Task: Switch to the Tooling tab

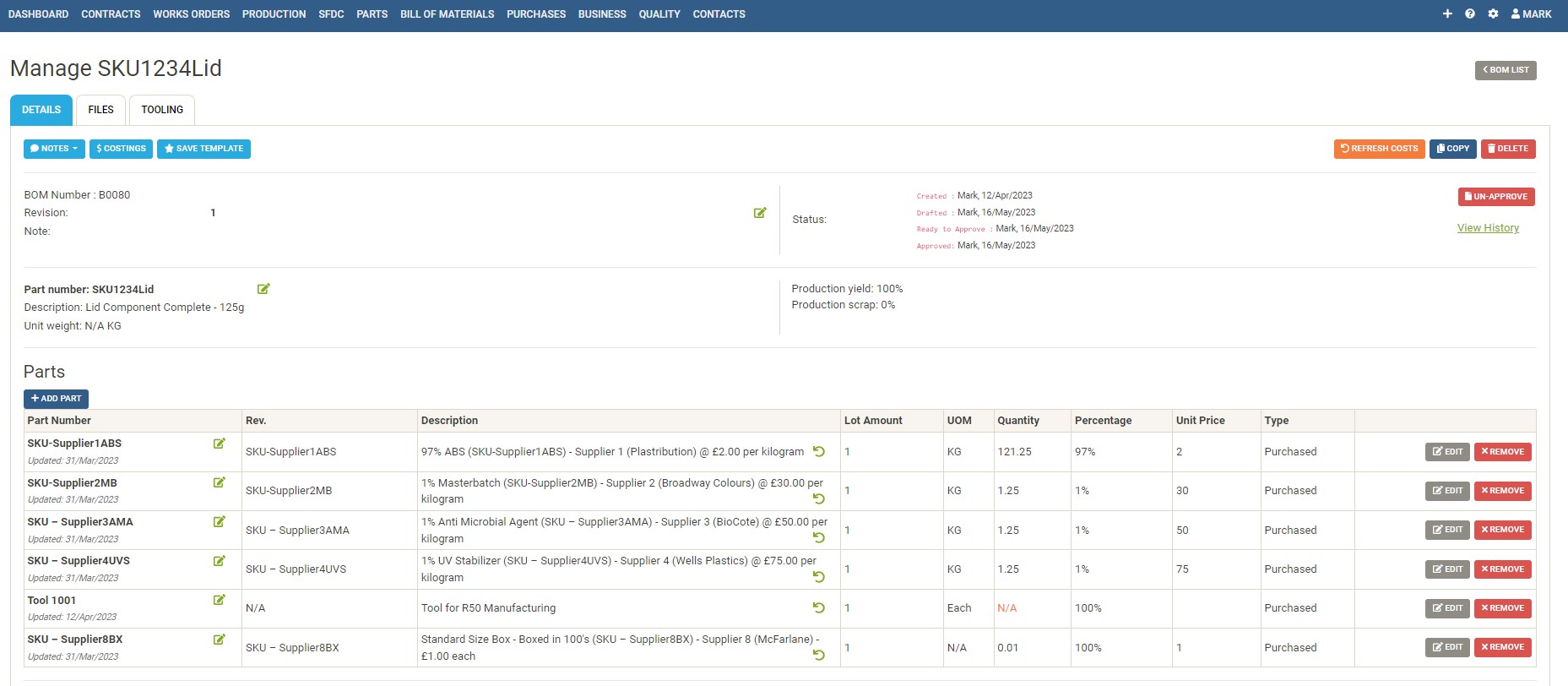Action: [x=162, y=110]
